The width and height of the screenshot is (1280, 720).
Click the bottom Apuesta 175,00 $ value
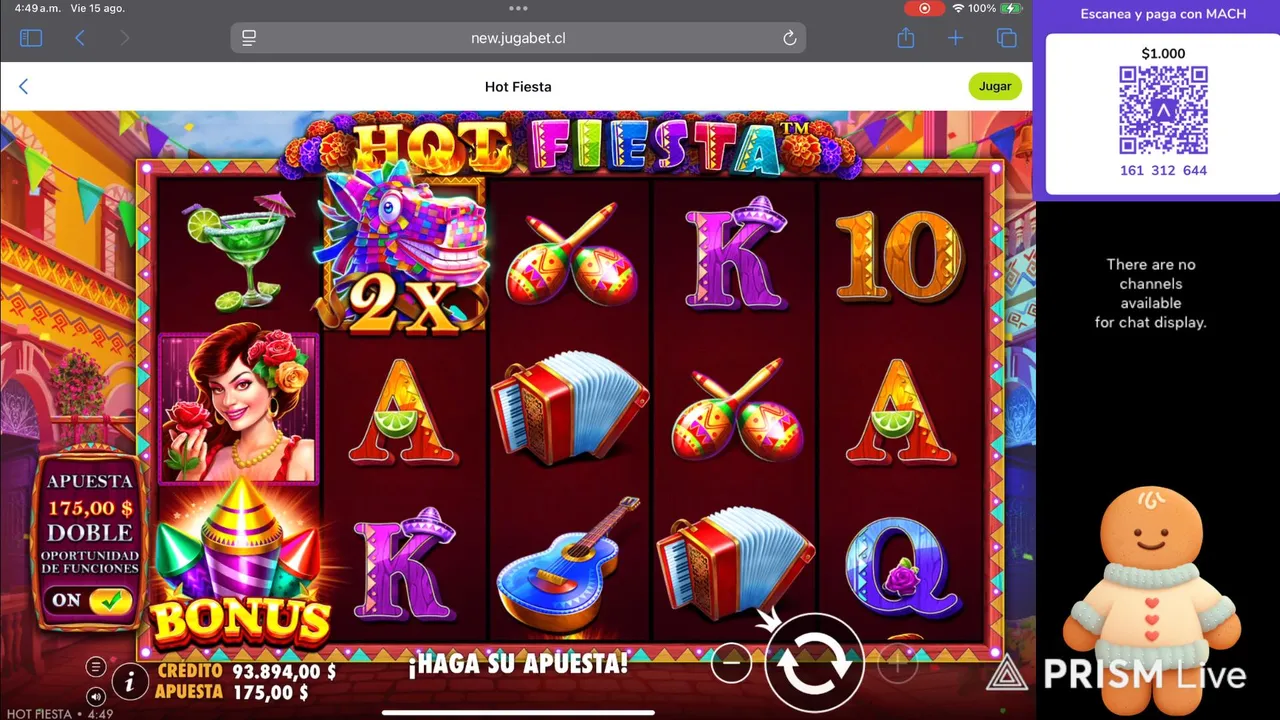(270, 692)
